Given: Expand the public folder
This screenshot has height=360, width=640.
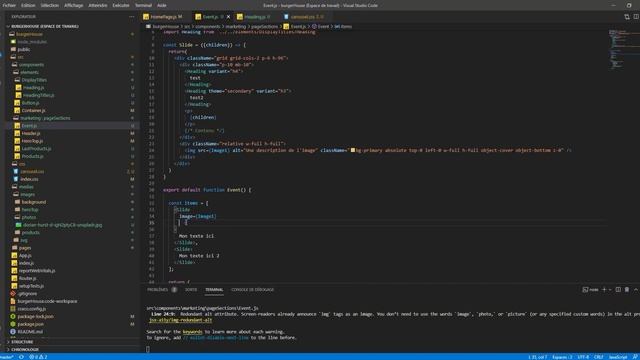Looking at the screenshot, I should tap(24, 49).
